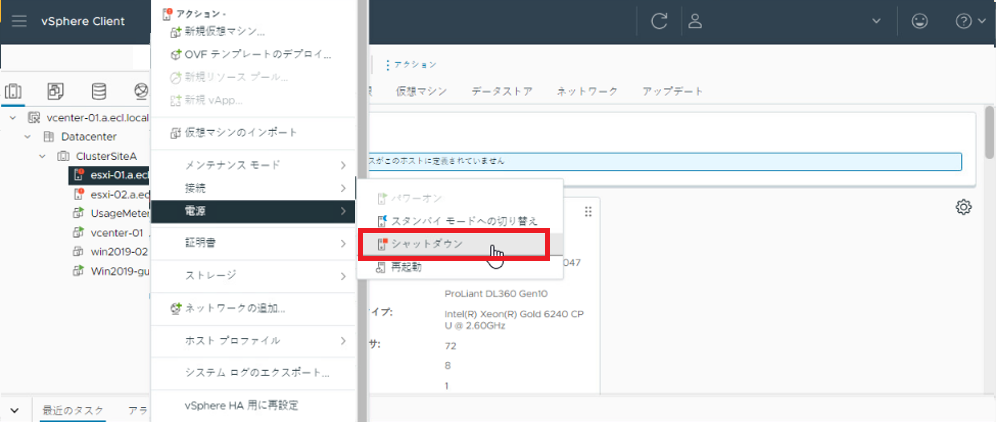Switch to Hosts and Clusters inventory icon
This screenshot has width=996, height=422.
point(14,92)
